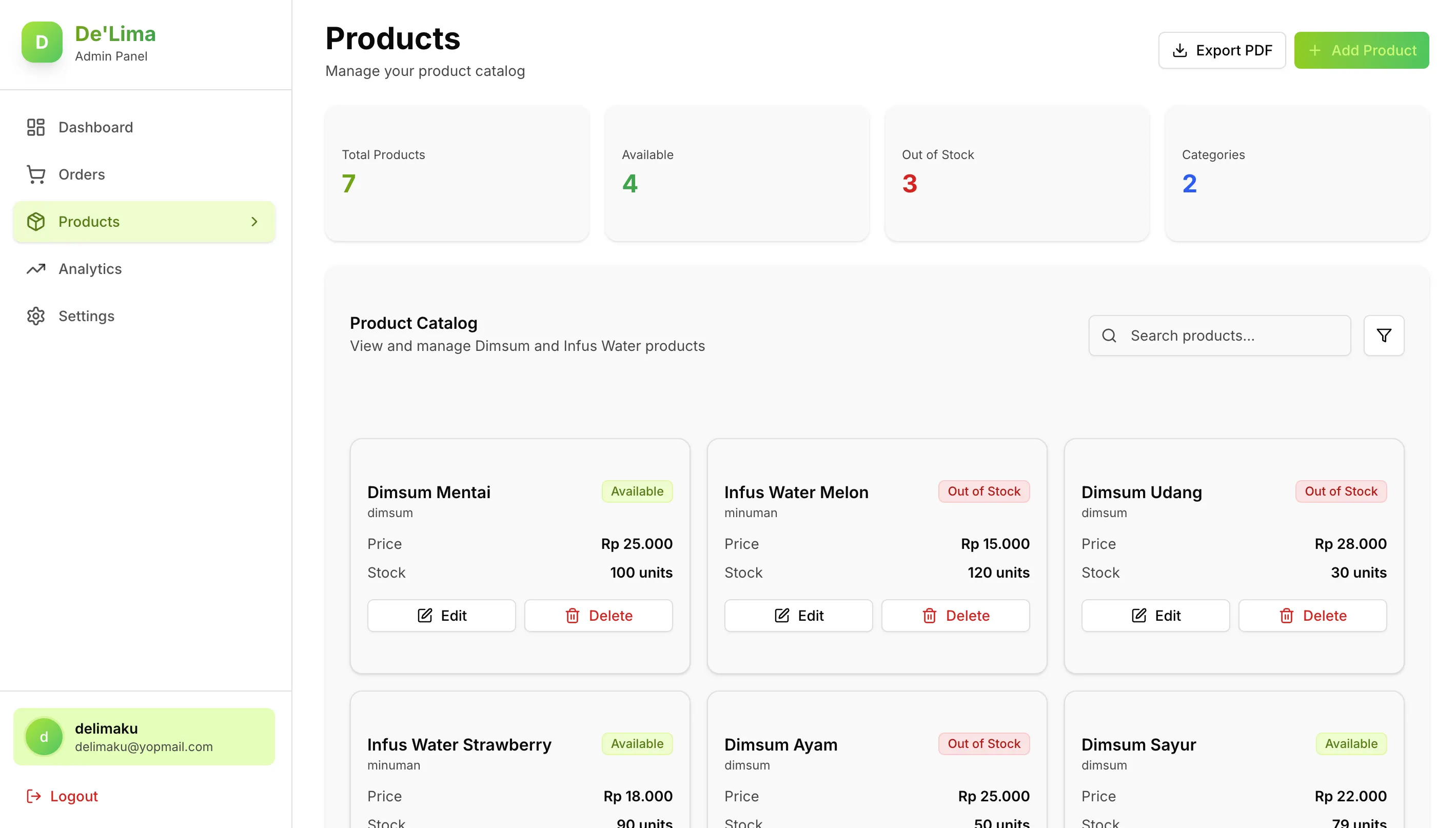Click the 30 units stock value
Image resolution: width=1456 pixels, height=828 pixels.
tap(1359, 573)
